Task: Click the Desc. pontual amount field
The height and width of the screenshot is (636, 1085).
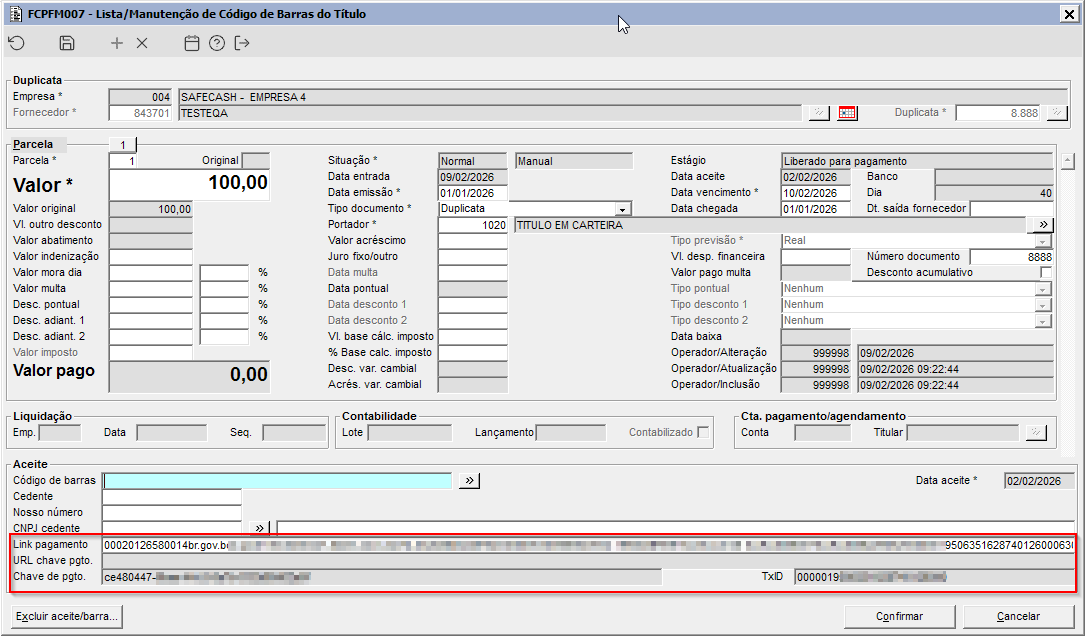Action: coord(151,305)
